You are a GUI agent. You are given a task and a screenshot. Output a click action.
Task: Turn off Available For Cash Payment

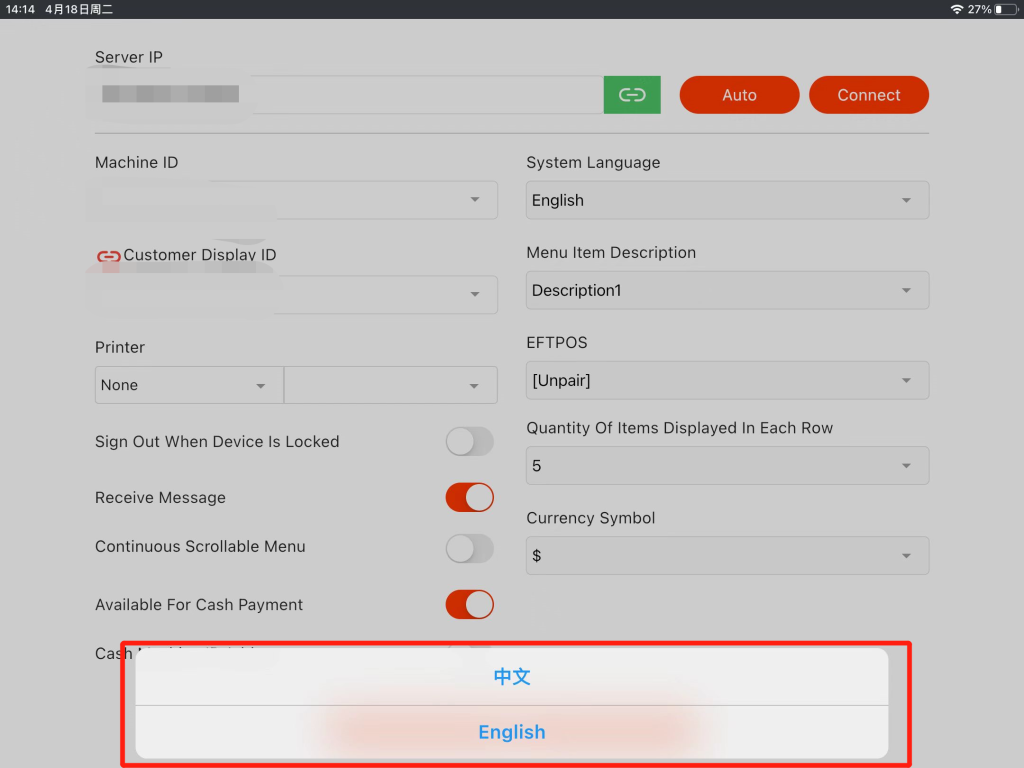pyautogui.click(x=469, y=605)
